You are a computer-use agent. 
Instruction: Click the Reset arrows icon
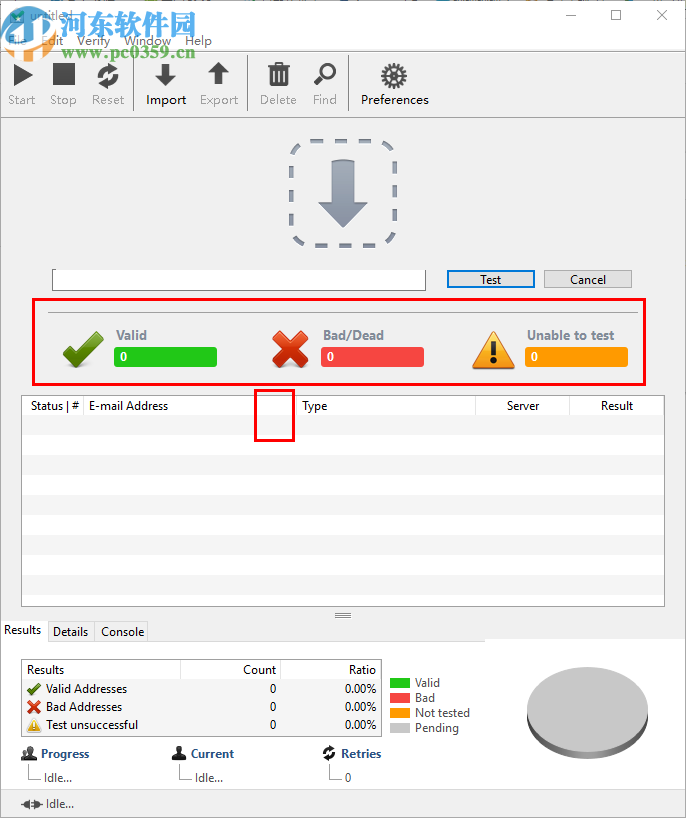[x=108, y=76]
